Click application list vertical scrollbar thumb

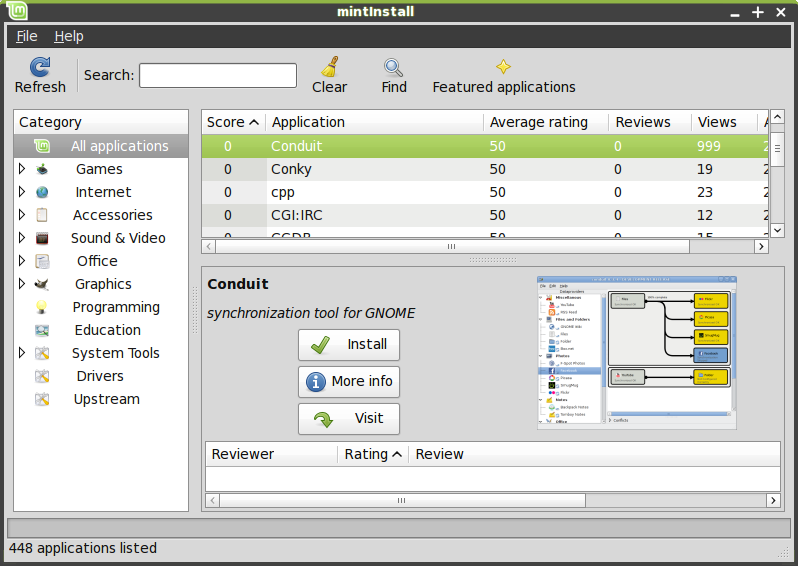pyautogui.click(x=777, y=149)
